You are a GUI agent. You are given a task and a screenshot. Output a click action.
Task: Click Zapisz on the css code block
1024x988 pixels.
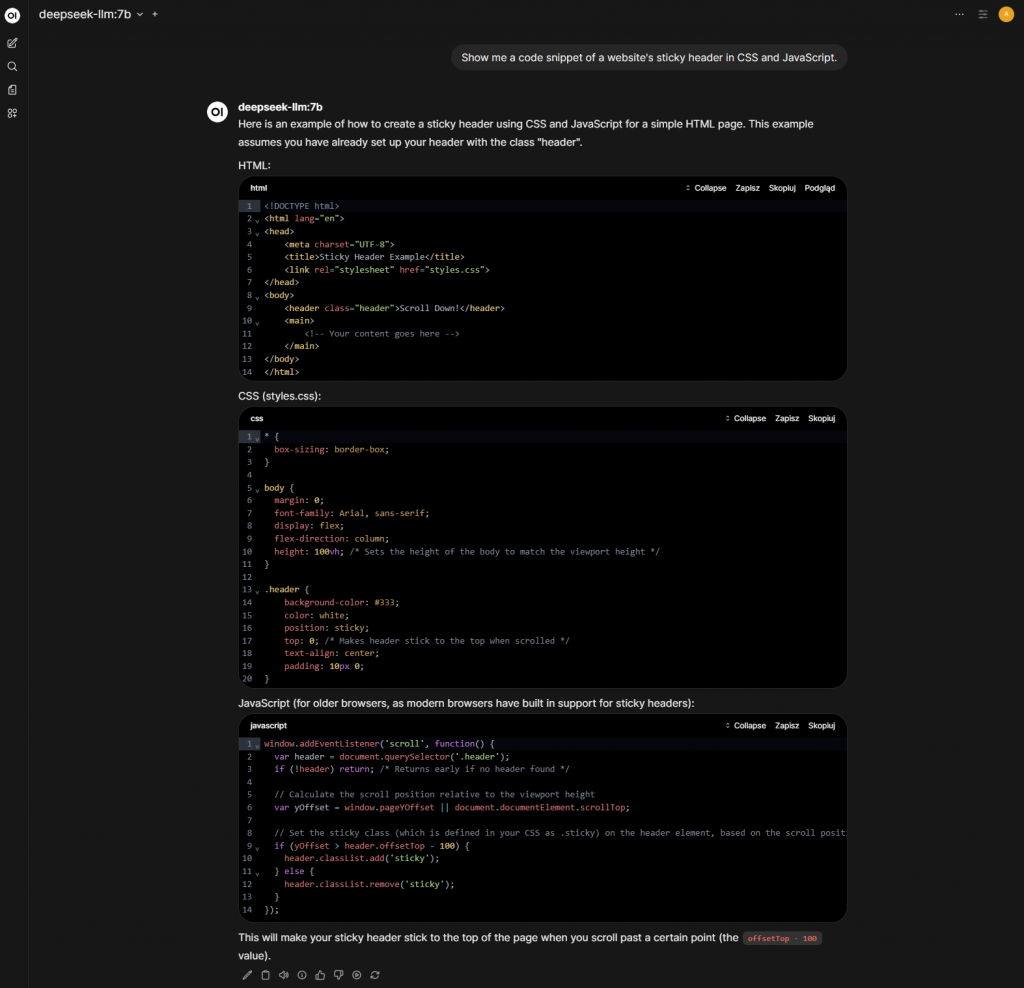787,418
